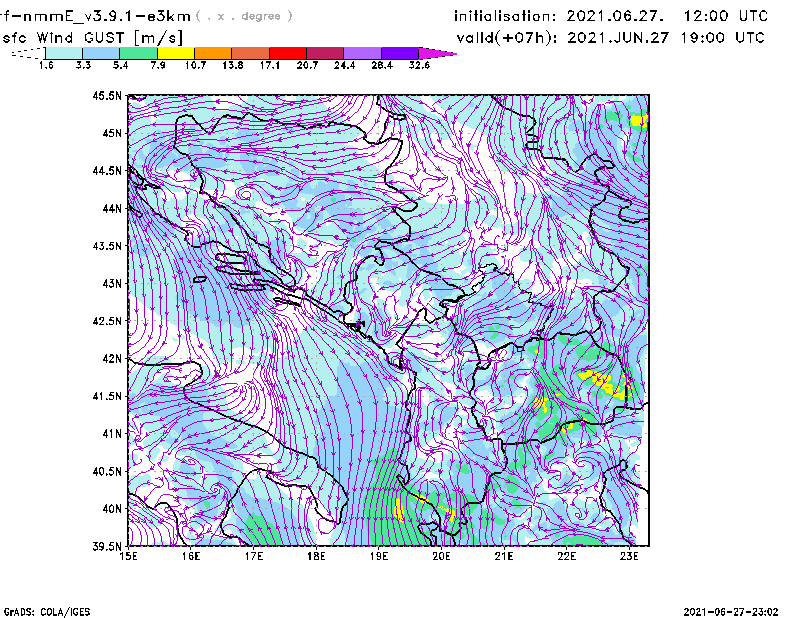Image resolution: width=800 pixels, height=618 pixels.
Task: Click the '45N' latitude label
Action: coord(112,133)
